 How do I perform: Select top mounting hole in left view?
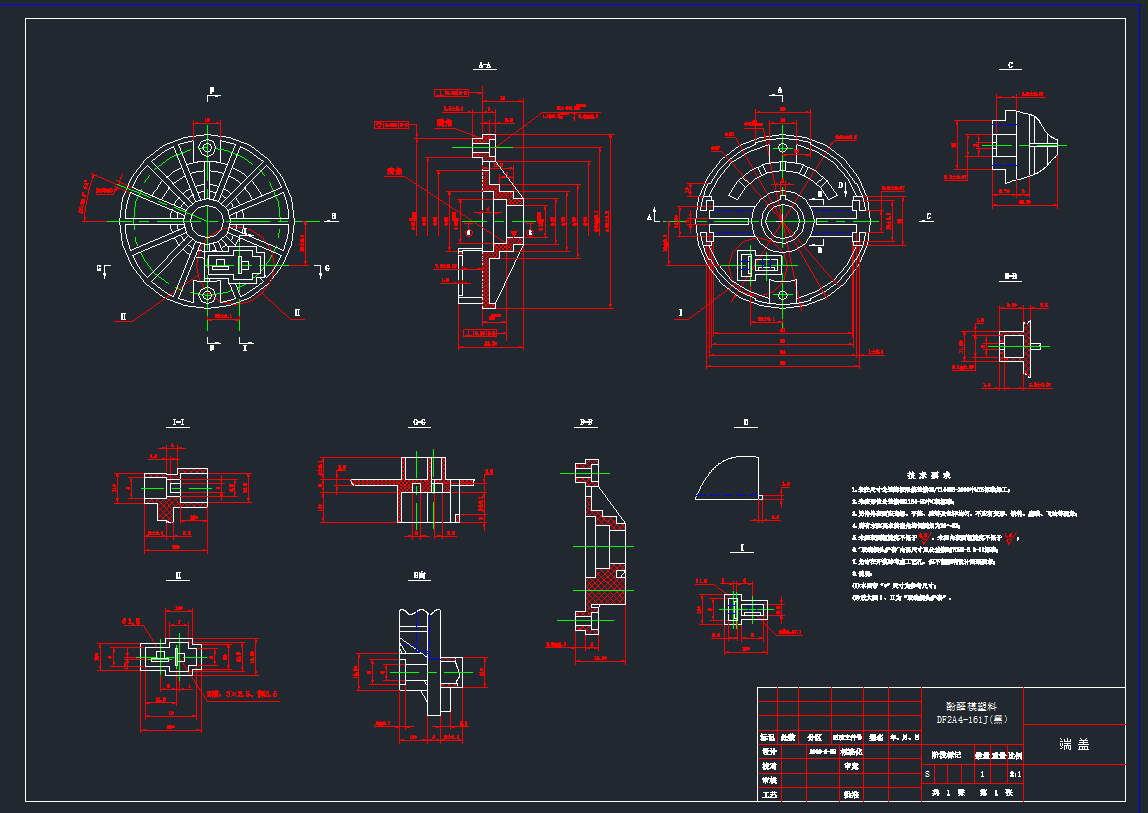207,147
